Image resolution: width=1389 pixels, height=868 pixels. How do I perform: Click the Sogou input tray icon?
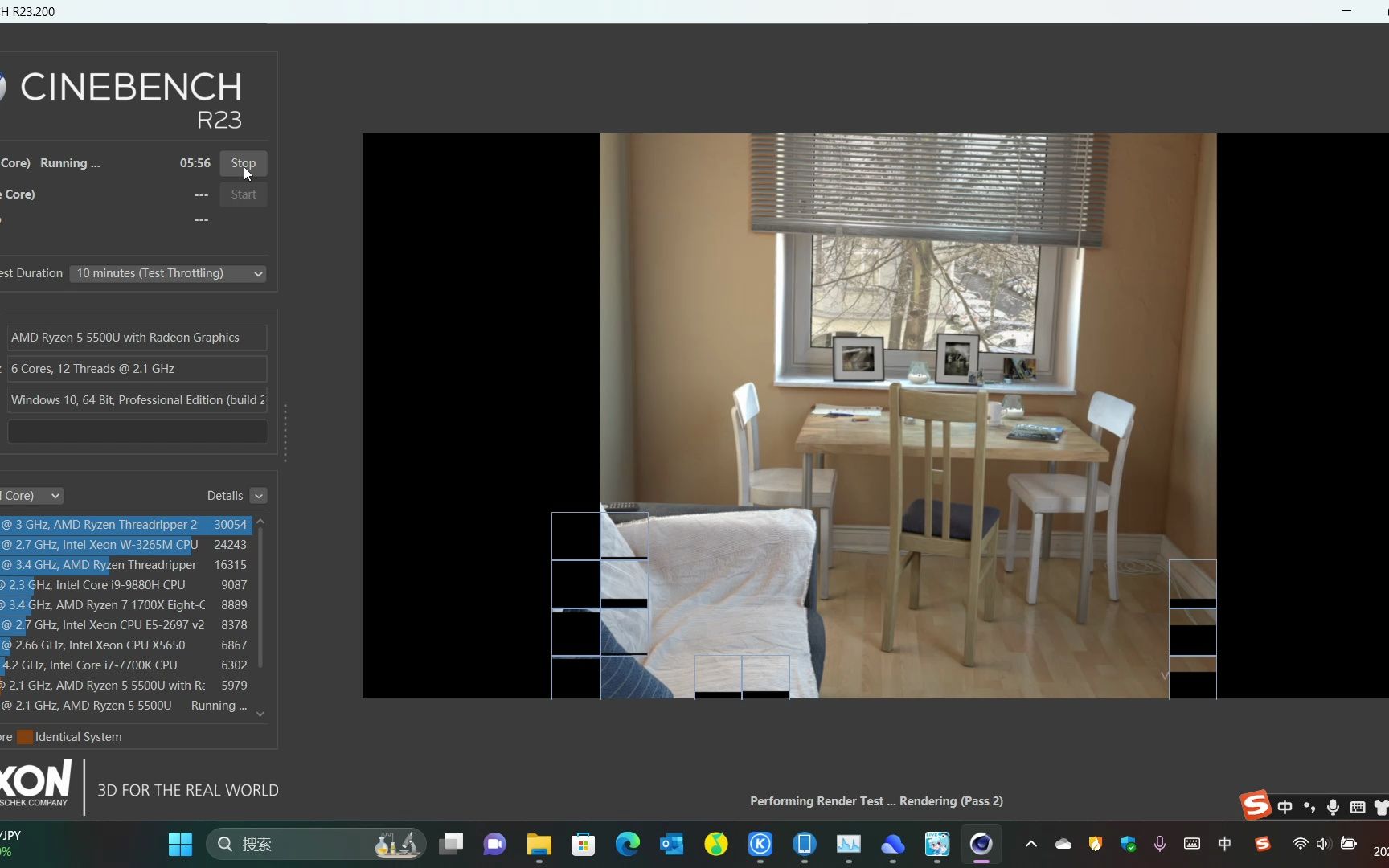pyautogui.click(x=1263, y=844)
